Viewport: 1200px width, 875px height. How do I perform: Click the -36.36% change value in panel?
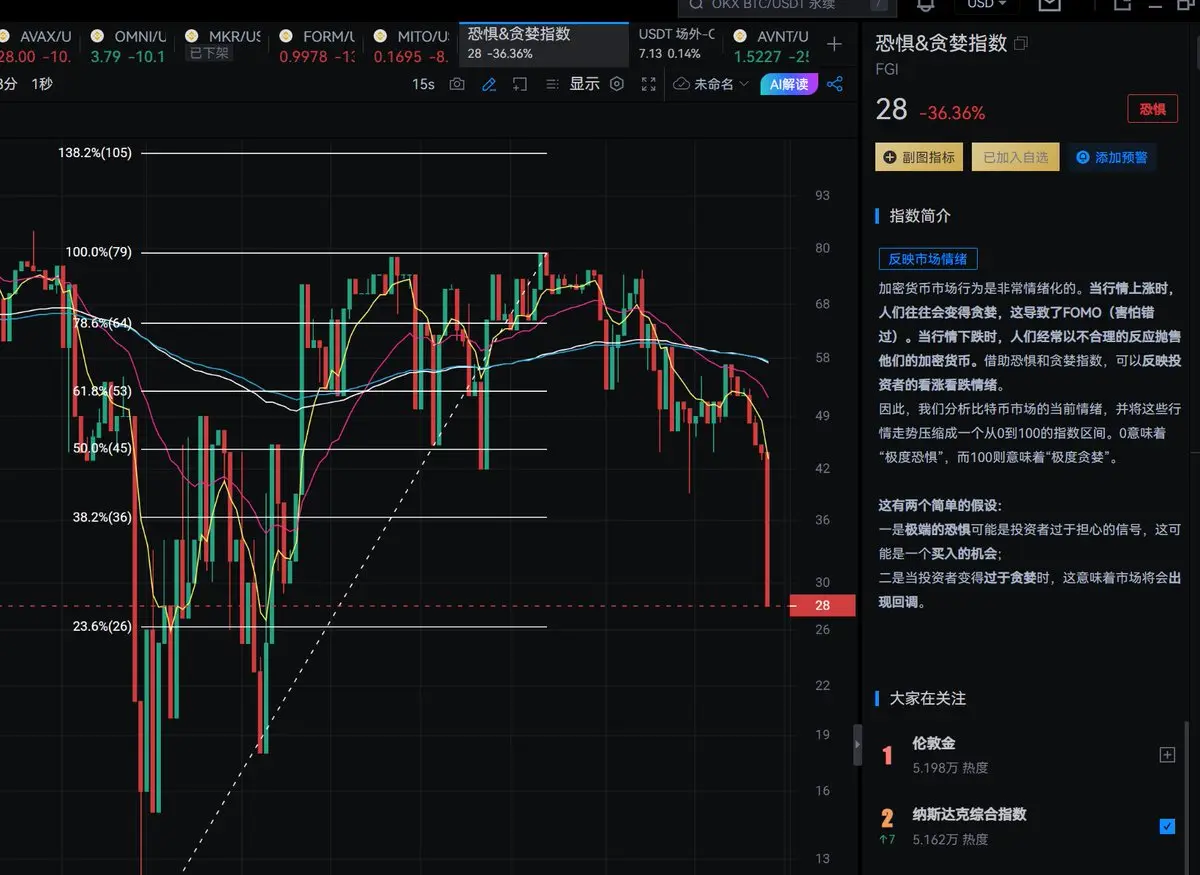[952, 113]
